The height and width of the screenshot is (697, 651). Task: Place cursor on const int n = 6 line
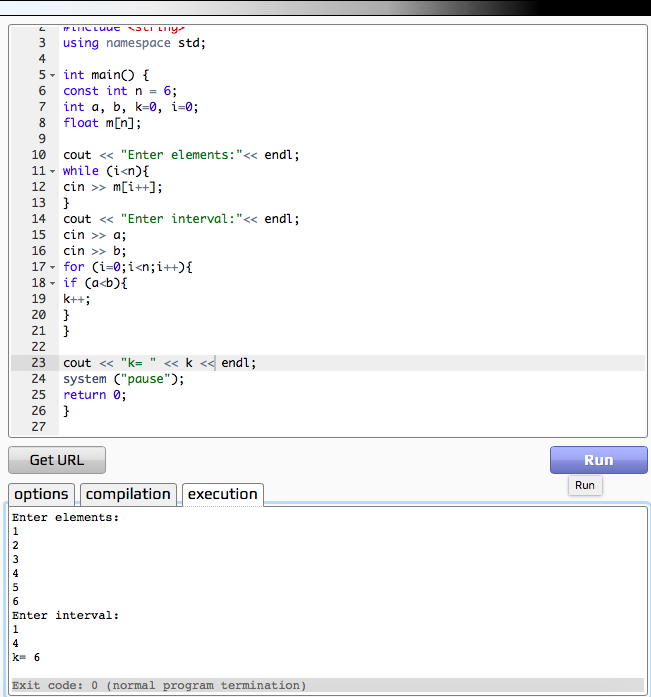click(x=119, y=91)
